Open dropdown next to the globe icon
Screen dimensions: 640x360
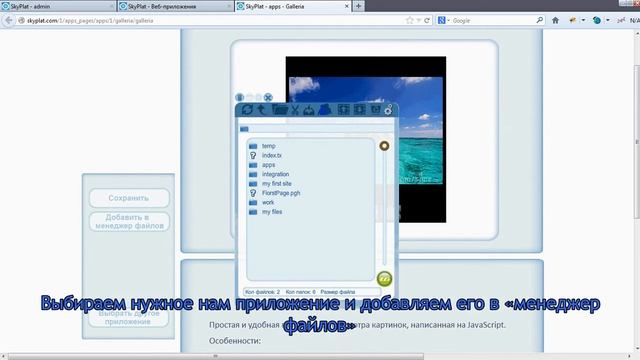click(608, 20)
